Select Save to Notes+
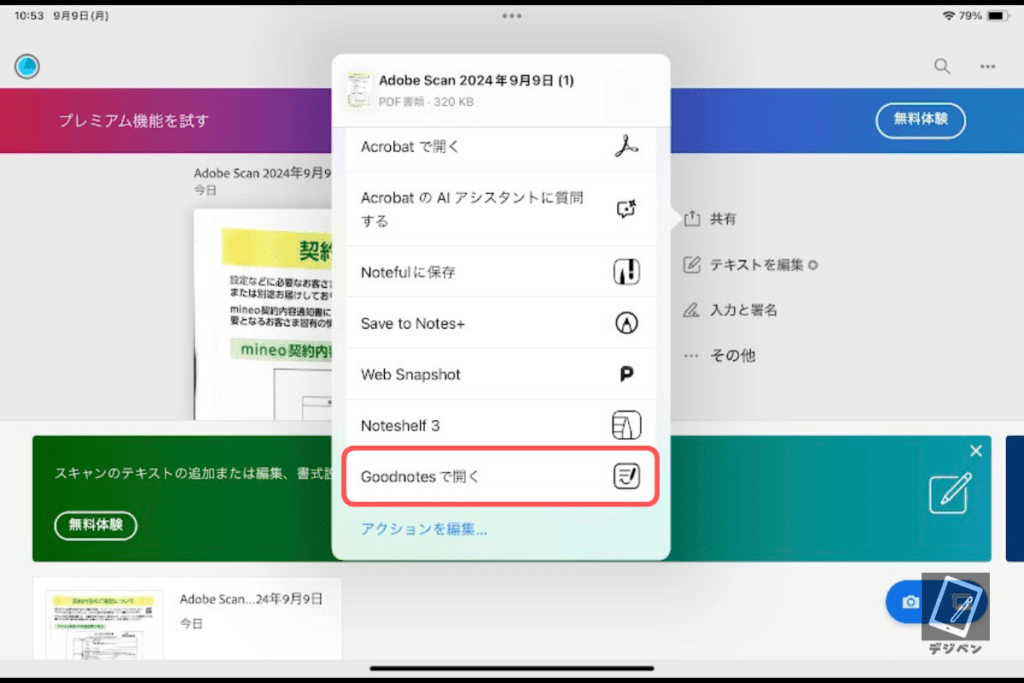Screen dimensions: 1024x683 tap(500, 323)
